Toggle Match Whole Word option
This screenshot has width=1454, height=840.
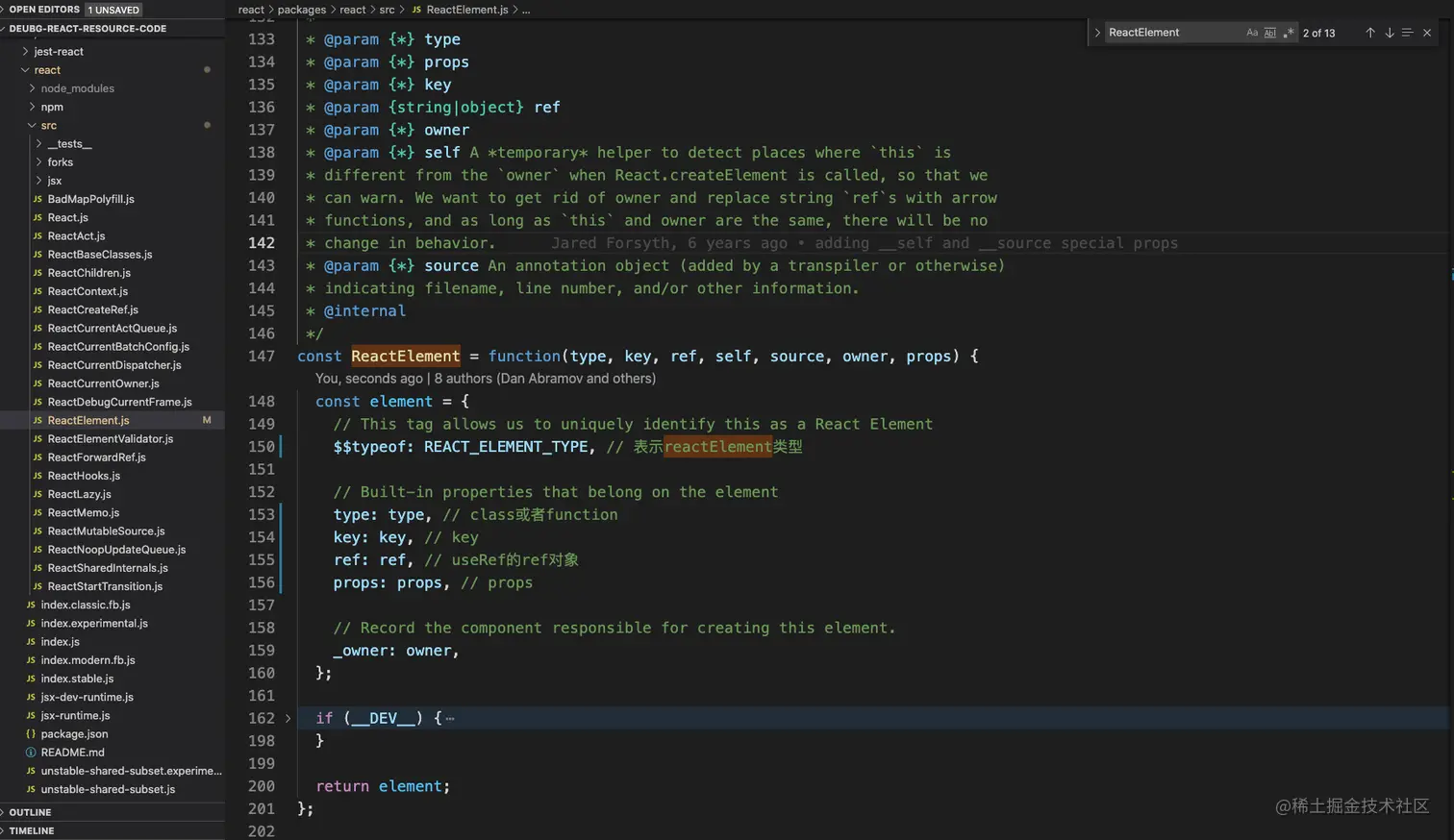(1270, 33)
